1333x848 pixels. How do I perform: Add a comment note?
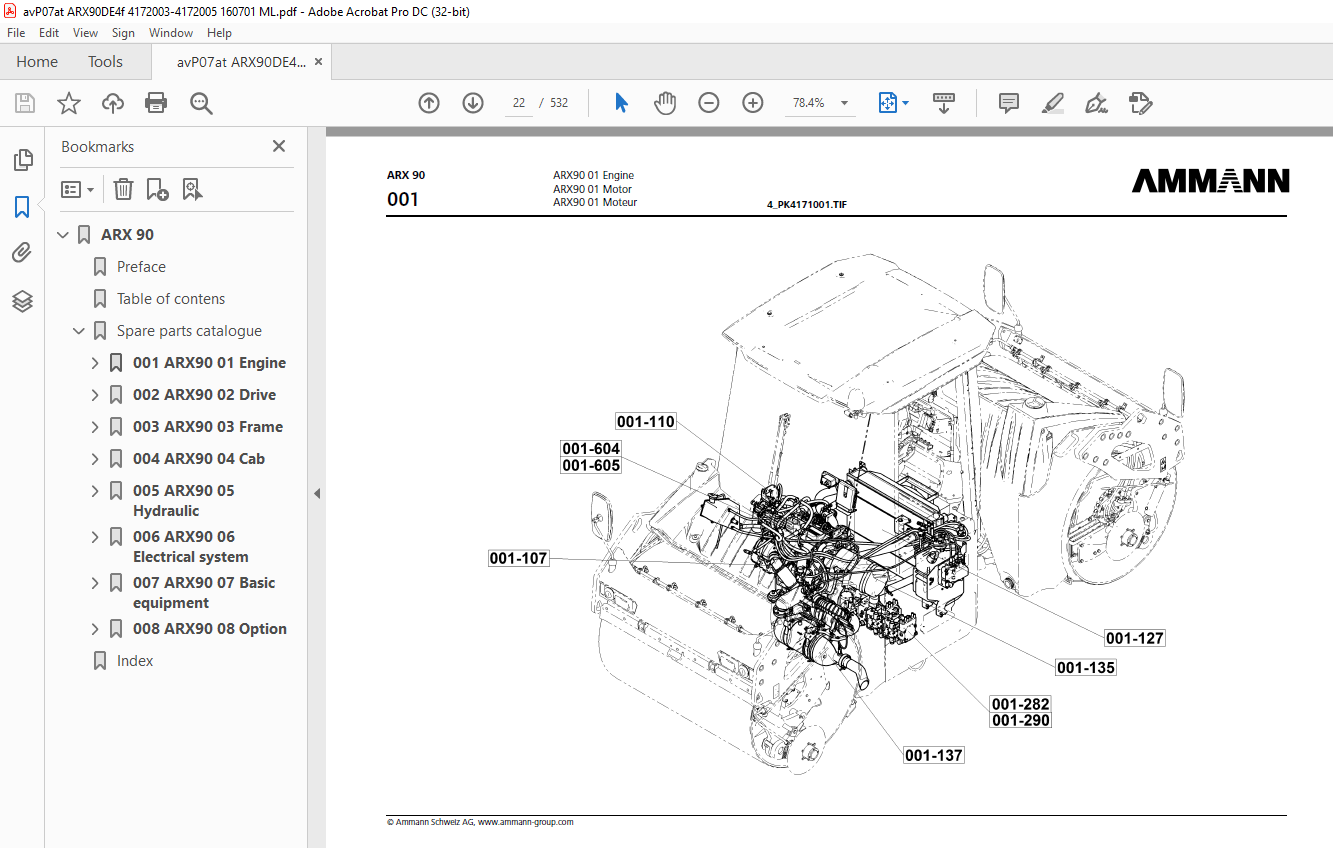tap(1009, 103)
